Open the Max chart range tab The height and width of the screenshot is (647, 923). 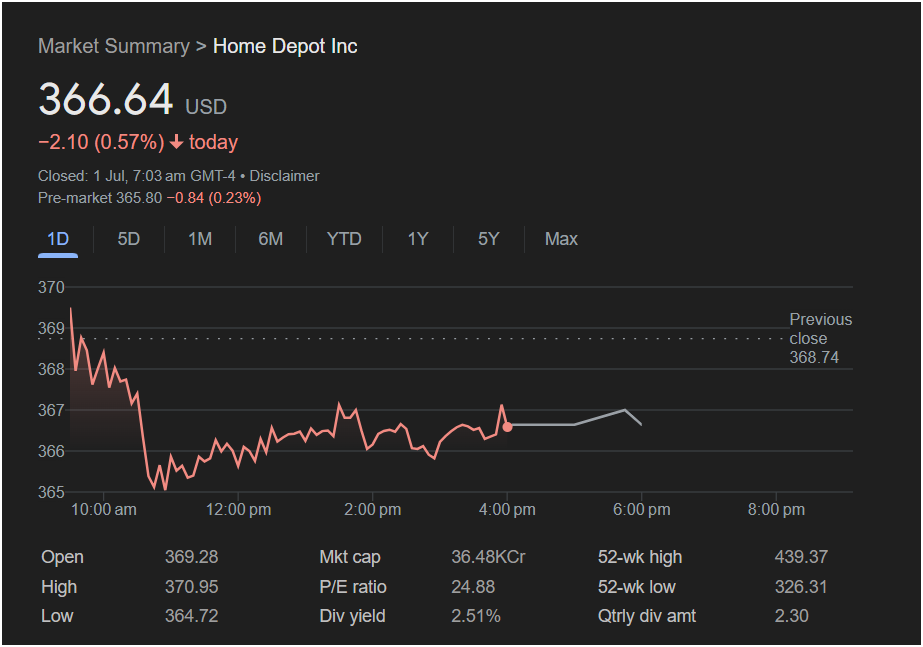pyautogui.click(x=561, y=239)
